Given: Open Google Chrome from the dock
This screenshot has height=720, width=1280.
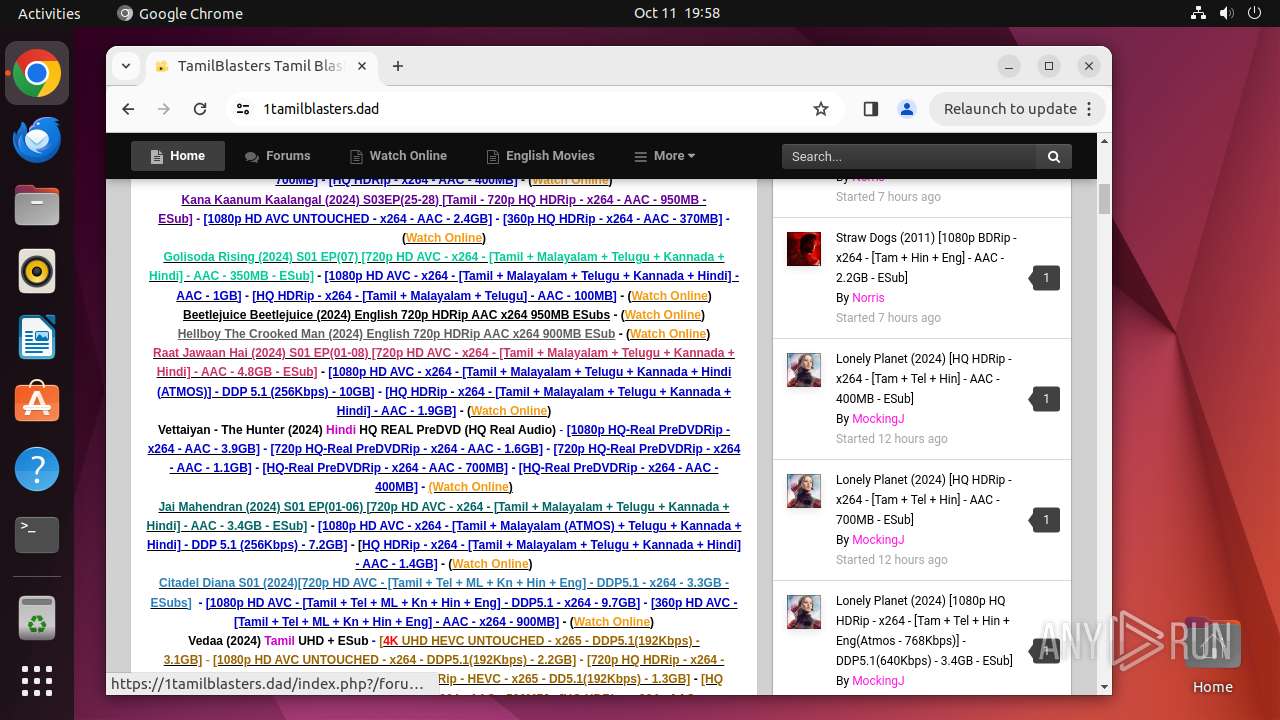Looking at the screenshot, I should point(37,73).
